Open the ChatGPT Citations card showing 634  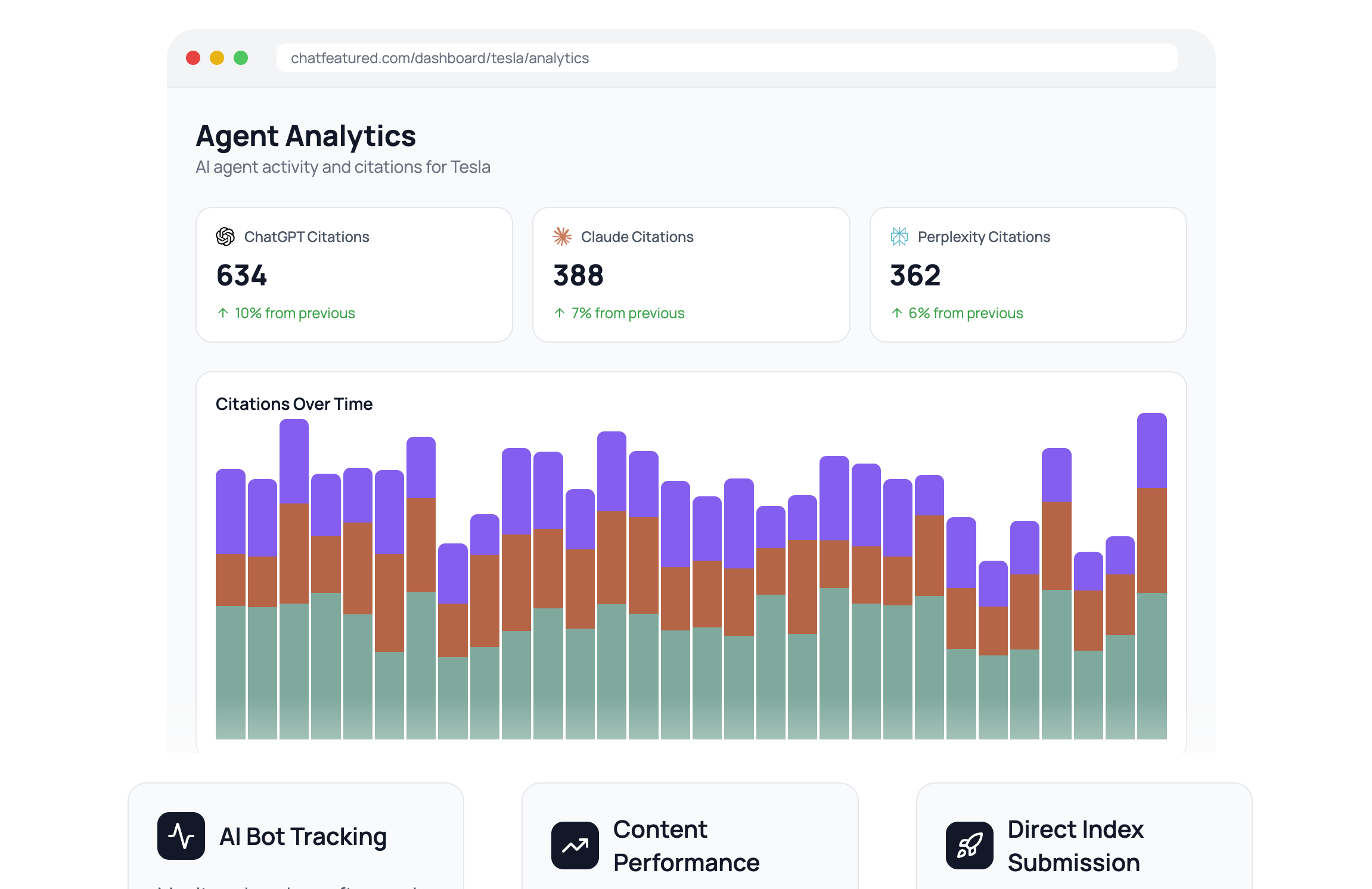click(x=354, y=275)
